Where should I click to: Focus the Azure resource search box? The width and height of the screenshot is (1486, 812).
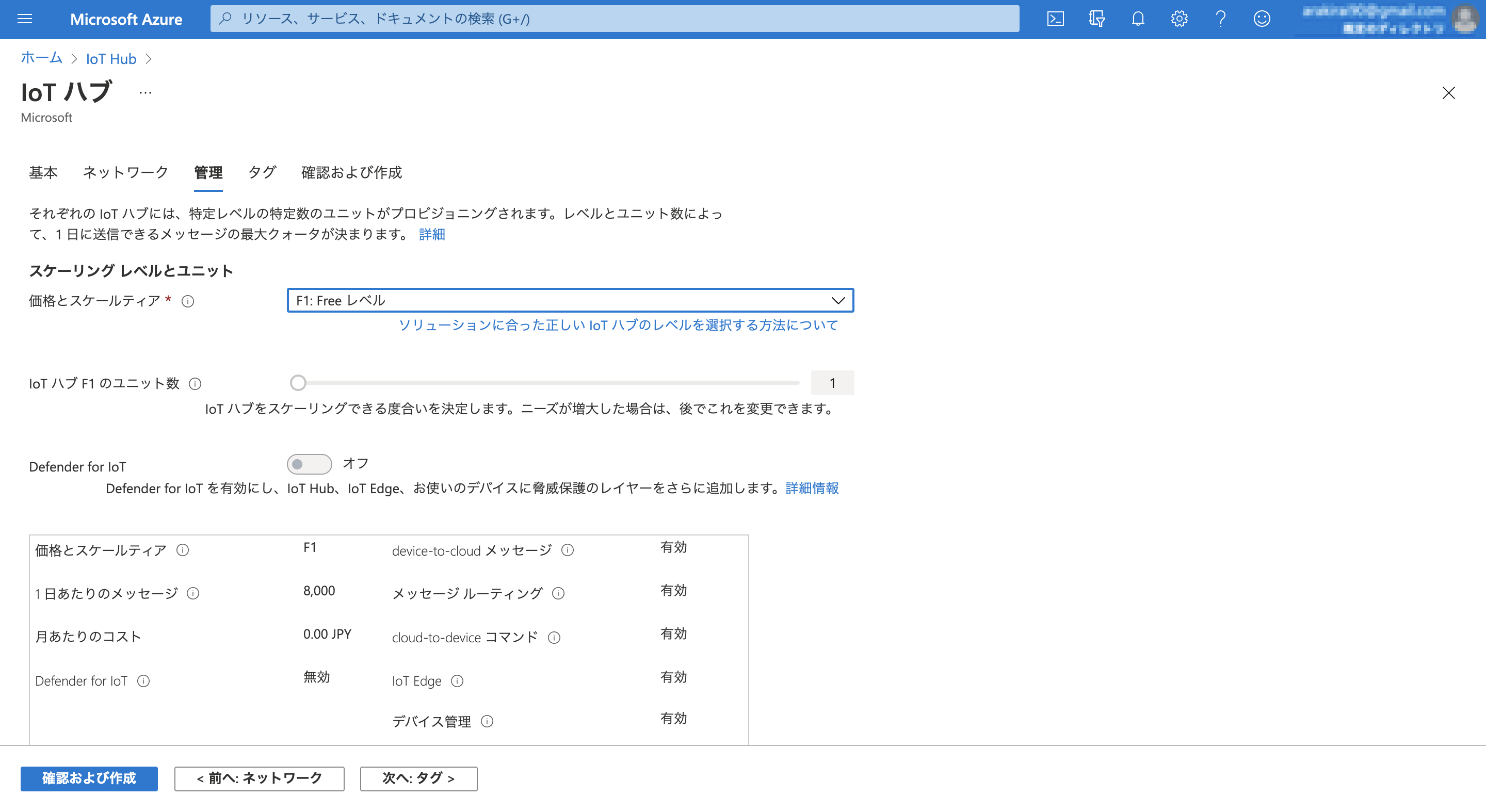615,19
